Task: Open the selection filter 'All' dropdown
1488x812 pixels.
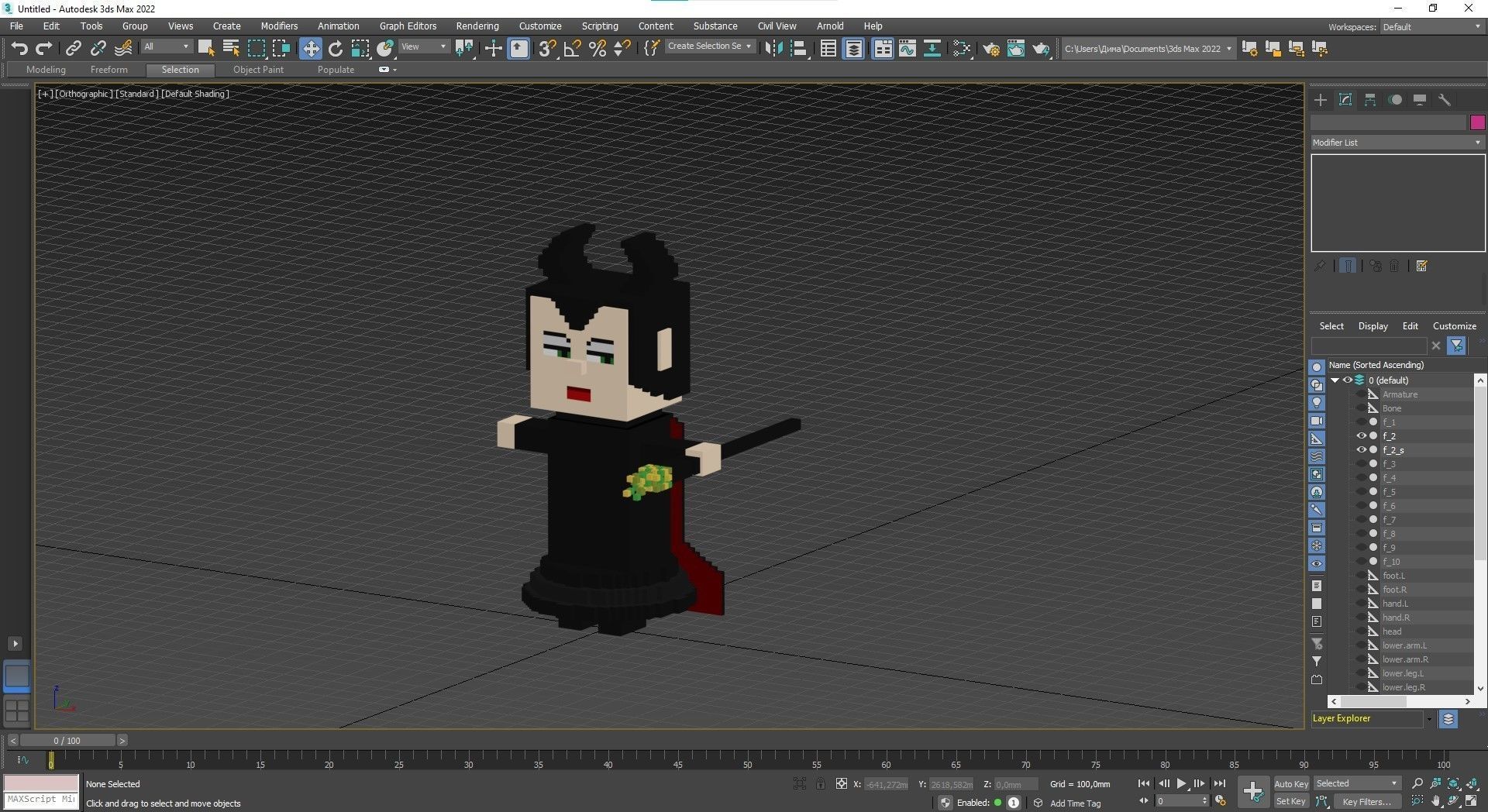Action: tap(167, 46)
